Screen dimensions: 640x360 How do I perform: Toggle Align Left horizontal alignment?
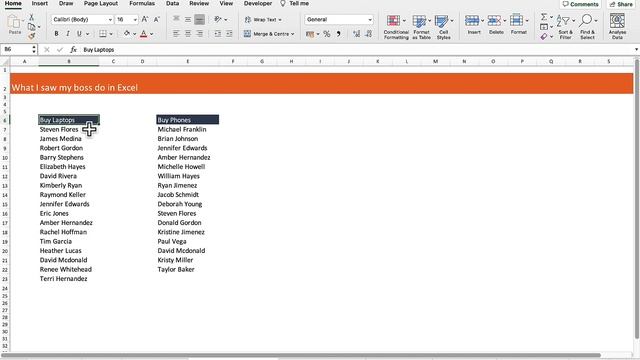(176, 33)
